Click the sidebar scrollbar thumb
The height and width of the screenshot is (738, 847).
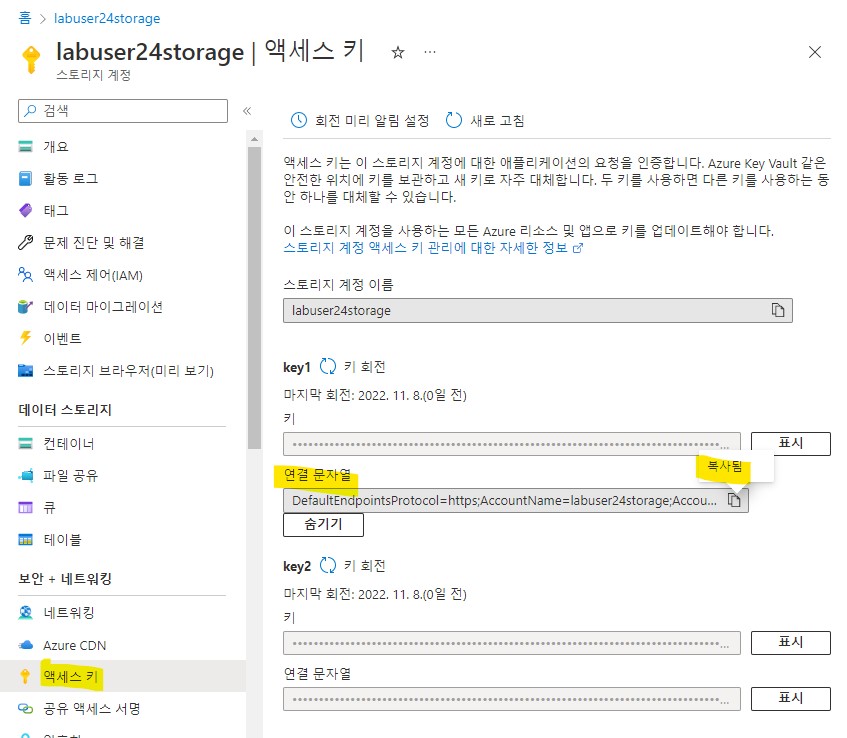coord(254,298)
